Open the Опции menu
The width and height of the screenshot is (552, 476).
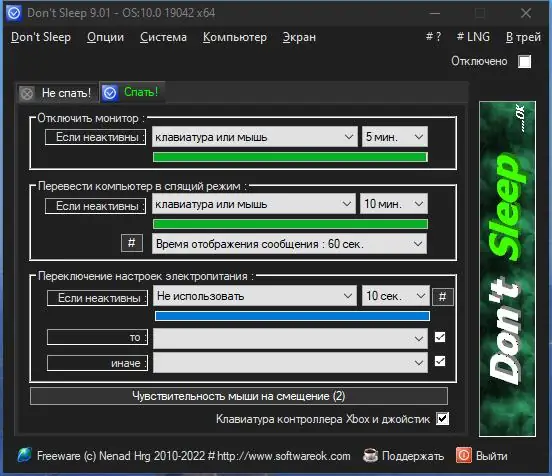click(105, 37)
